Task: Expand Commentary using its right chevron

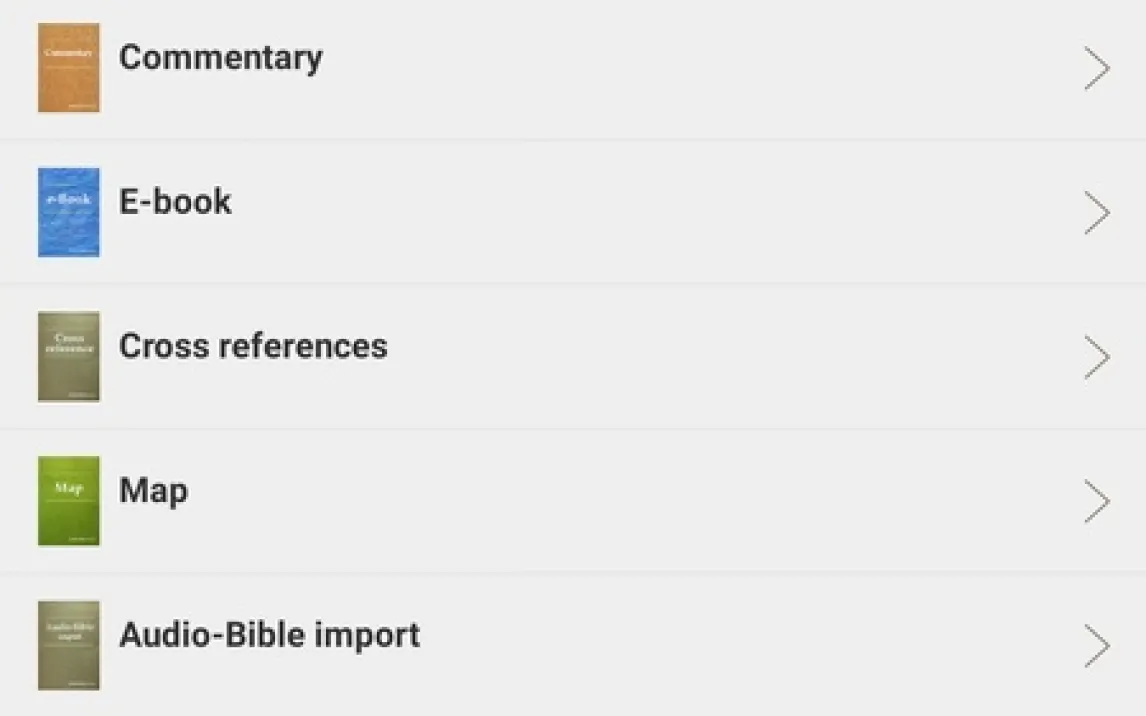Action: 1097,69
